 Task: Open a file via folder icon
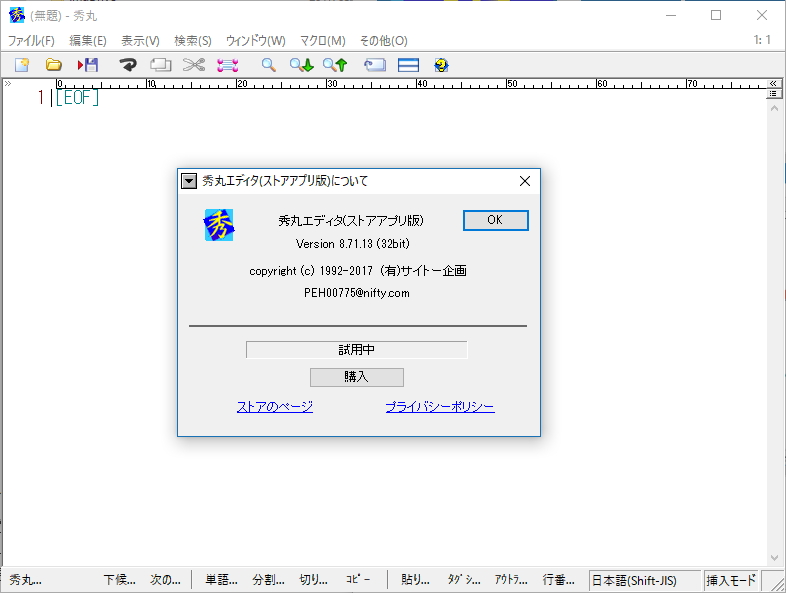54,65
